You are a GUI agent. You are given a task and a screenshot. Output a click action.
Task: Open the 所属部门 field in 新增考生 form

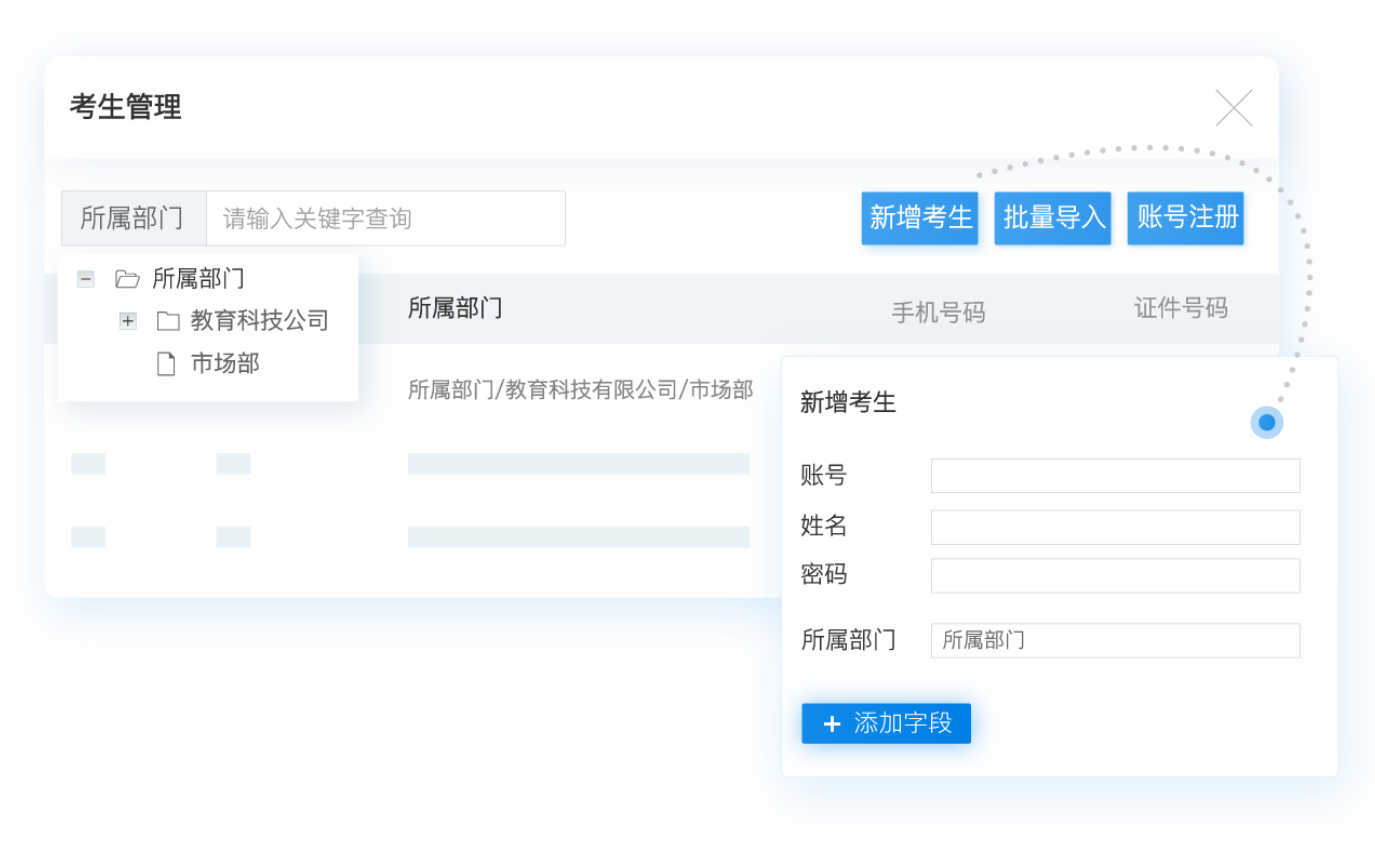[1115, 641]
